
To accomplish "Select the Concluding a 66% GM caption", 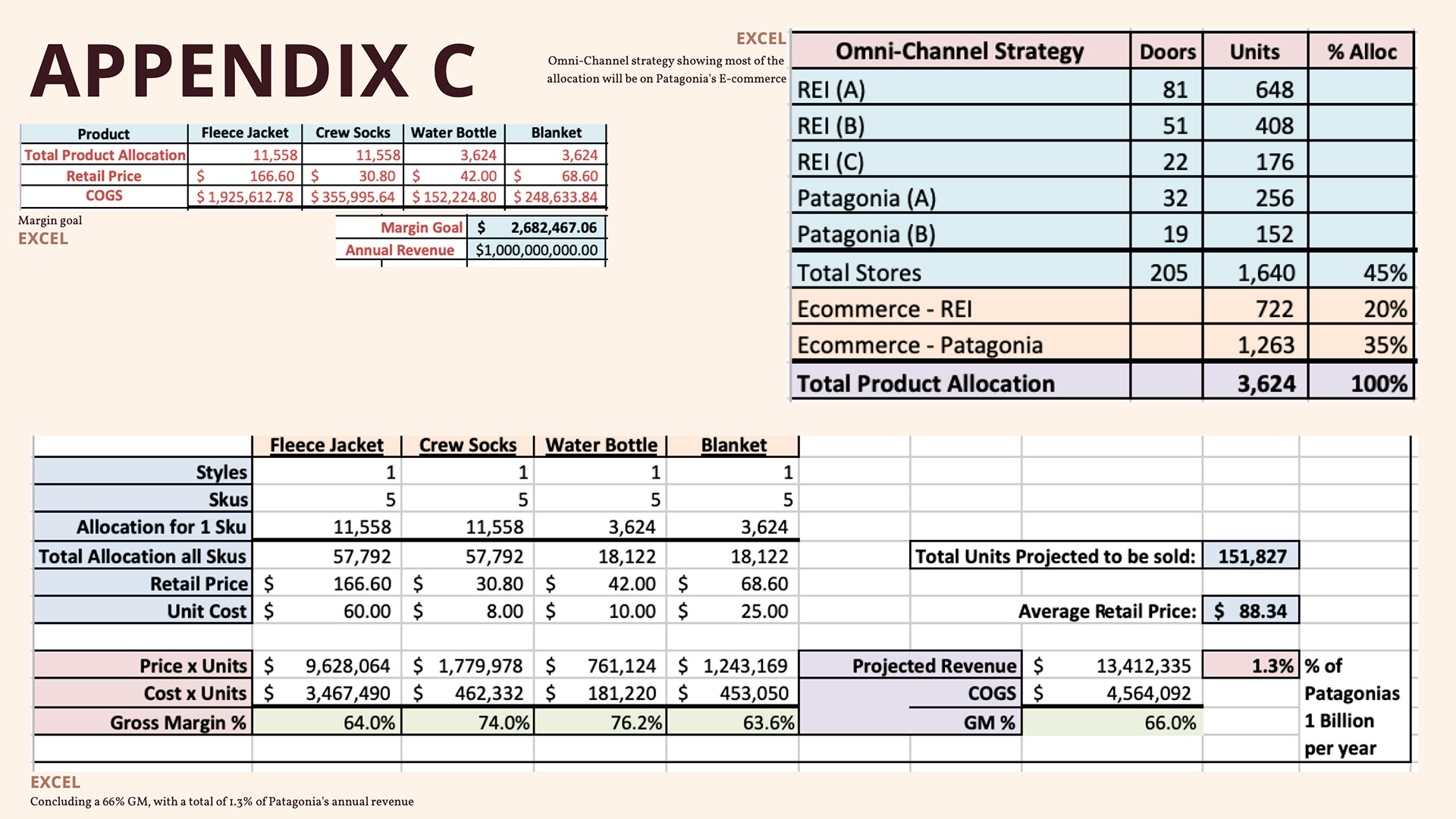I will coord(222,802).
